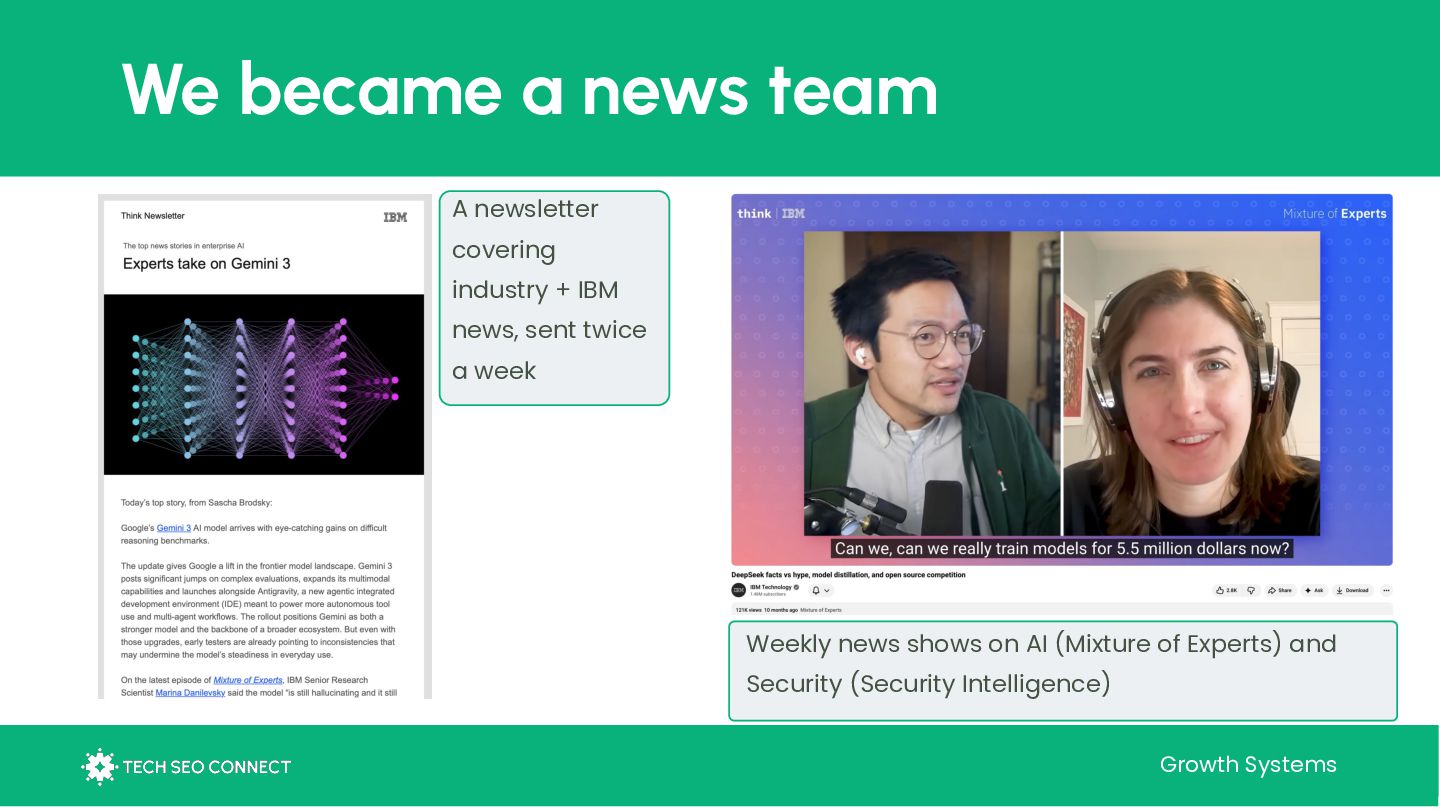The image size is (1440, 810).
Task: Like the video with the thumbs-up button
Action: tap(1226, 590)
